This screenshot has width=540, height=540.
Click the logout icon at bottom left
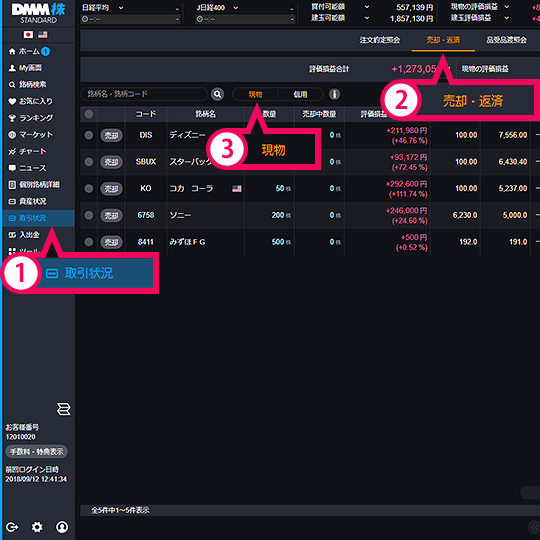tap(12, 527)
